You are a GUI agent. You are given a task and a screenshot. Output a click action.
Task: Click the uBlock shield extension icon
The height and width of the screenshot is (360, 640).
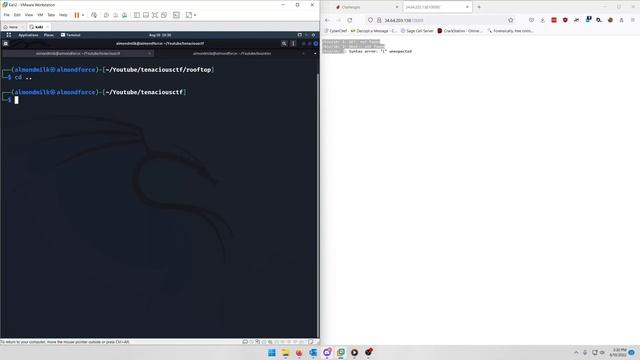point(565,20)
